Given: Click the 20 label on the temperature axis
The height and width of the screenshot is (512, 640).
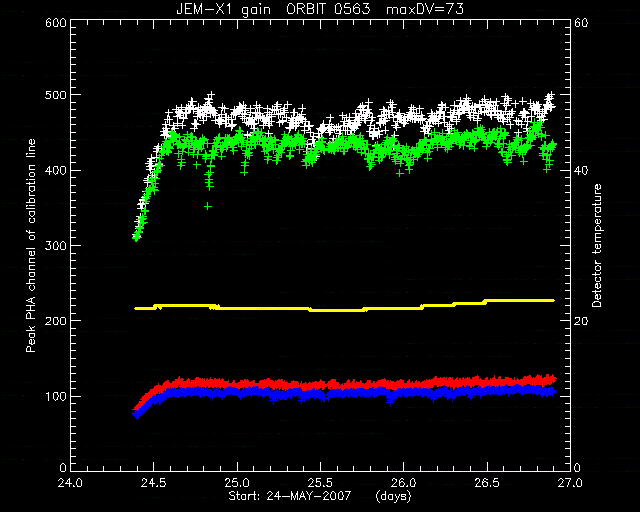Looking at the screenshot, I should pos(581,321).
